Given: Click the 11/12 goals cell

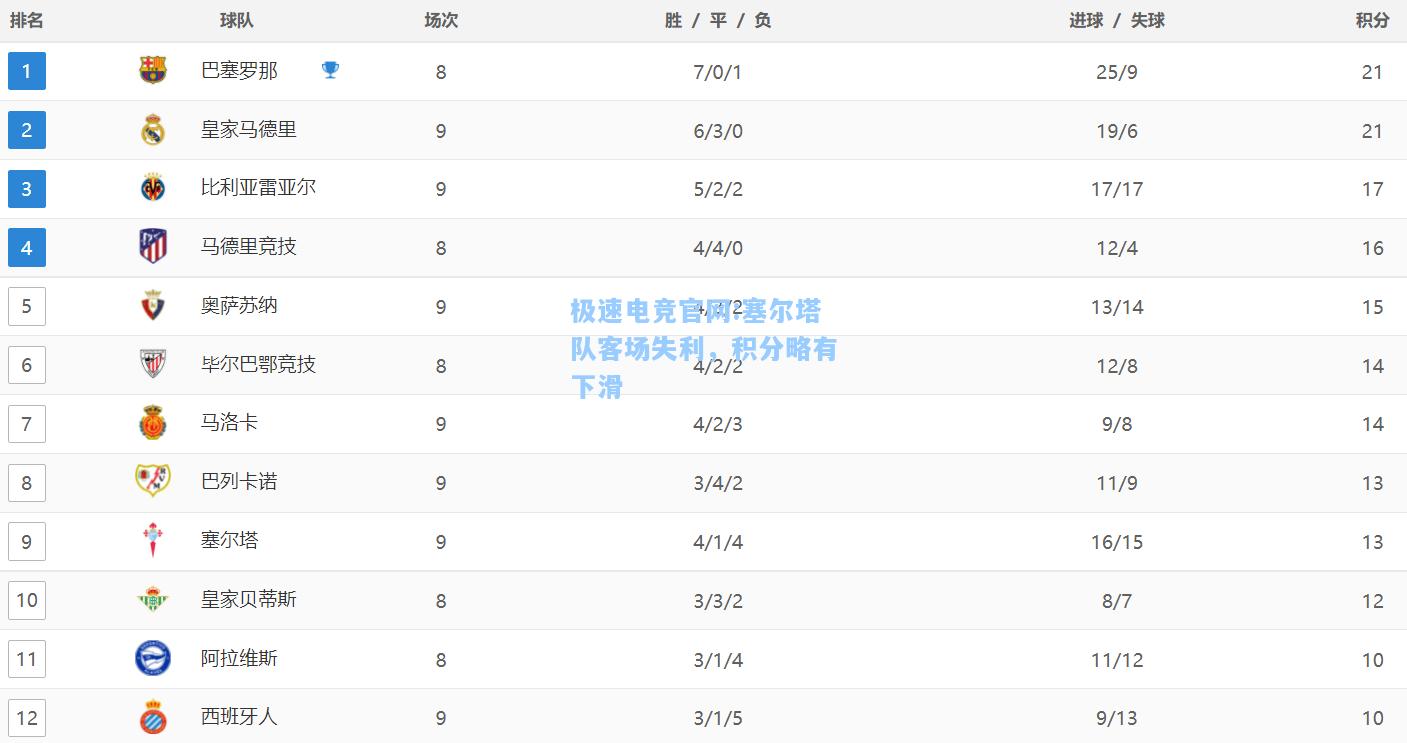Looking at the screenshot, I should point(1117,660).
